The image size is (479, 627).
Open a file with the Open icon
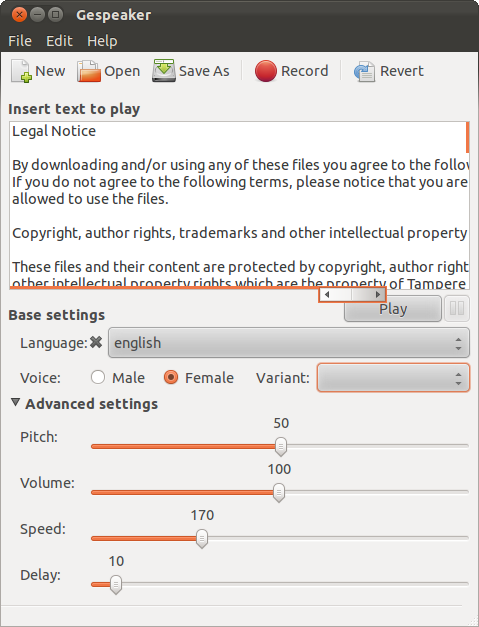tap(89, 71)
